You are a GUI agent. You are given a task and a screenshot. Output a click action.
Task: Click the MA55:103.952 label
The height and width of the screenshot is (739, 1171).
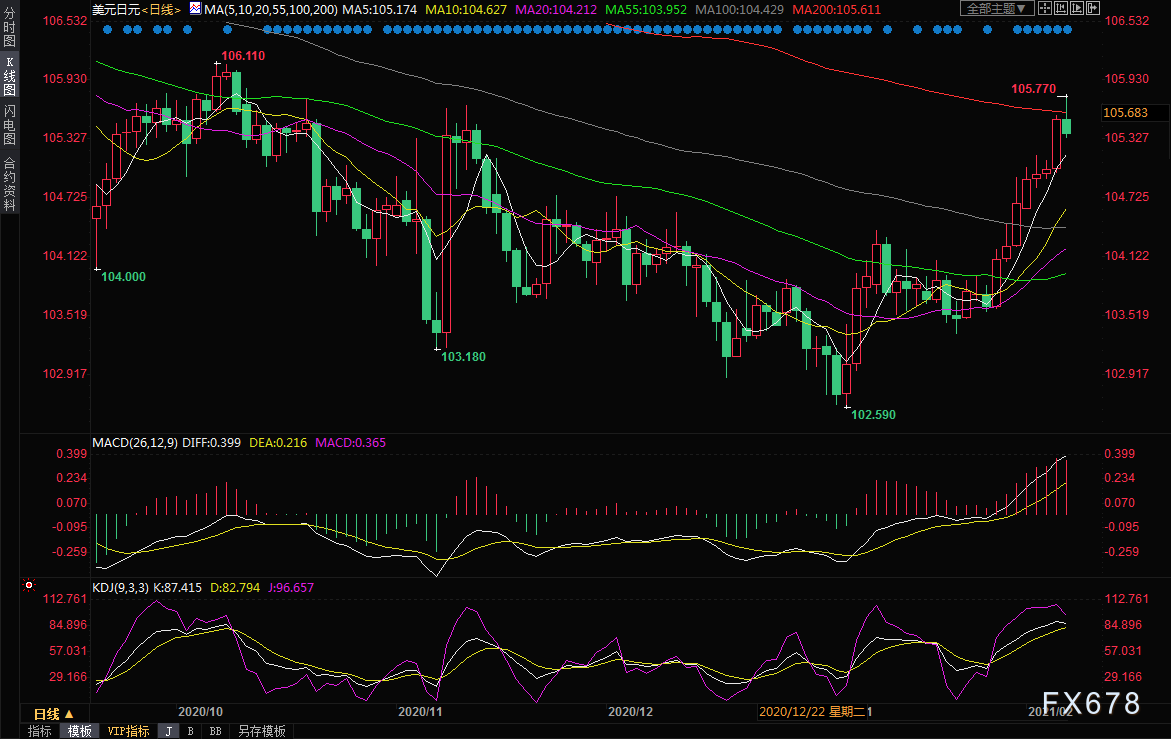pyautogui.click(x=645, y=10)
